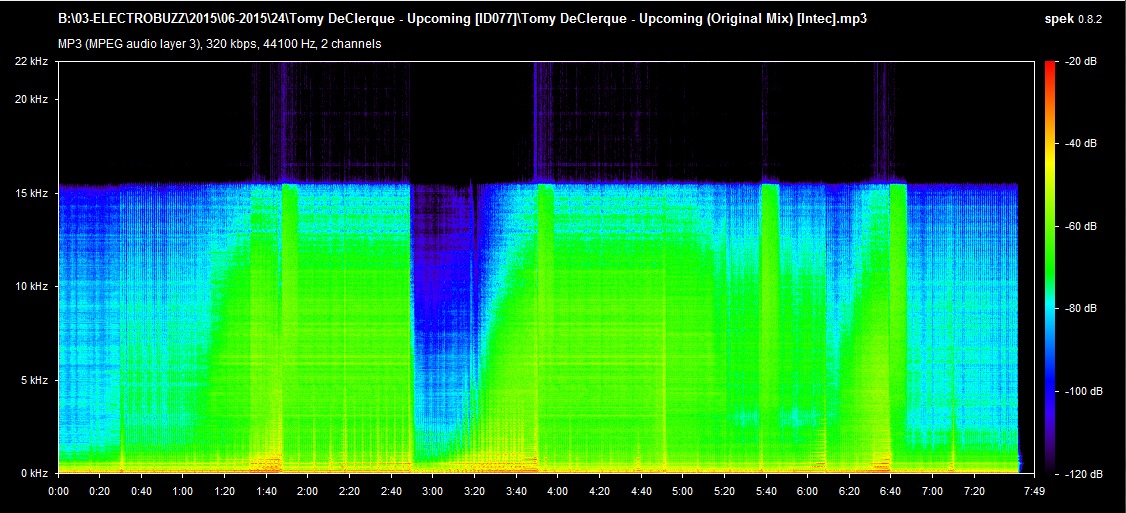1126x513 pixels.
Task: Click the 6:40 time axis label
Action: tap(891, 491)
